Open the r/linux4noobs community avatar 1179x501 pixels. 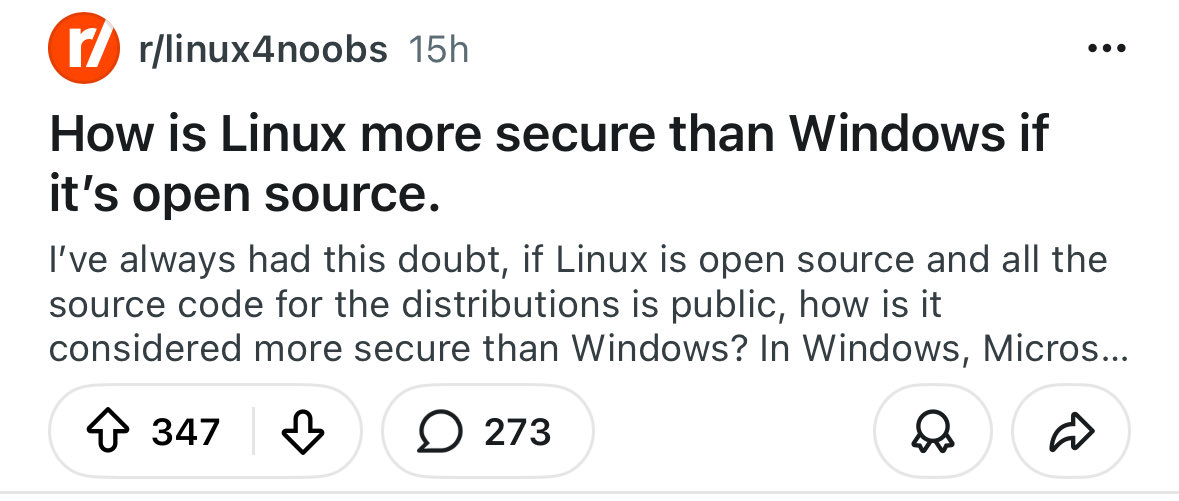(77, 48)
